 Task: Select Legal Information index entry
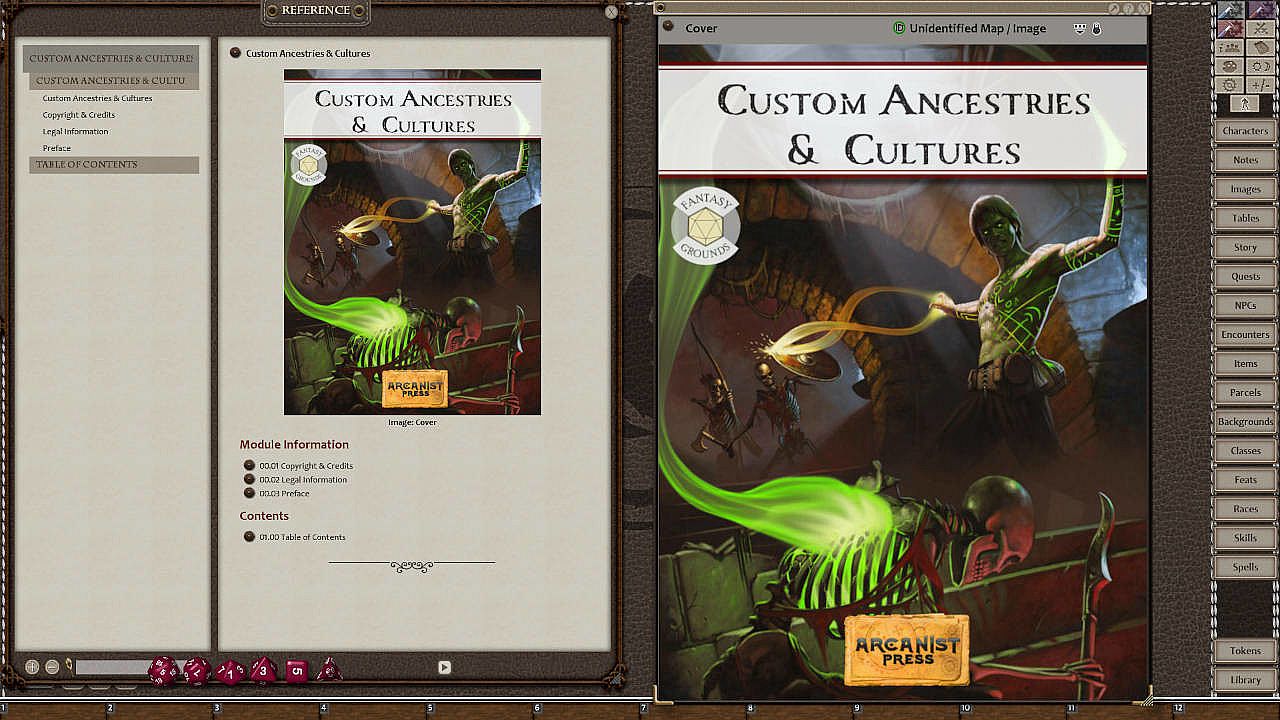[x=75, y=131]
